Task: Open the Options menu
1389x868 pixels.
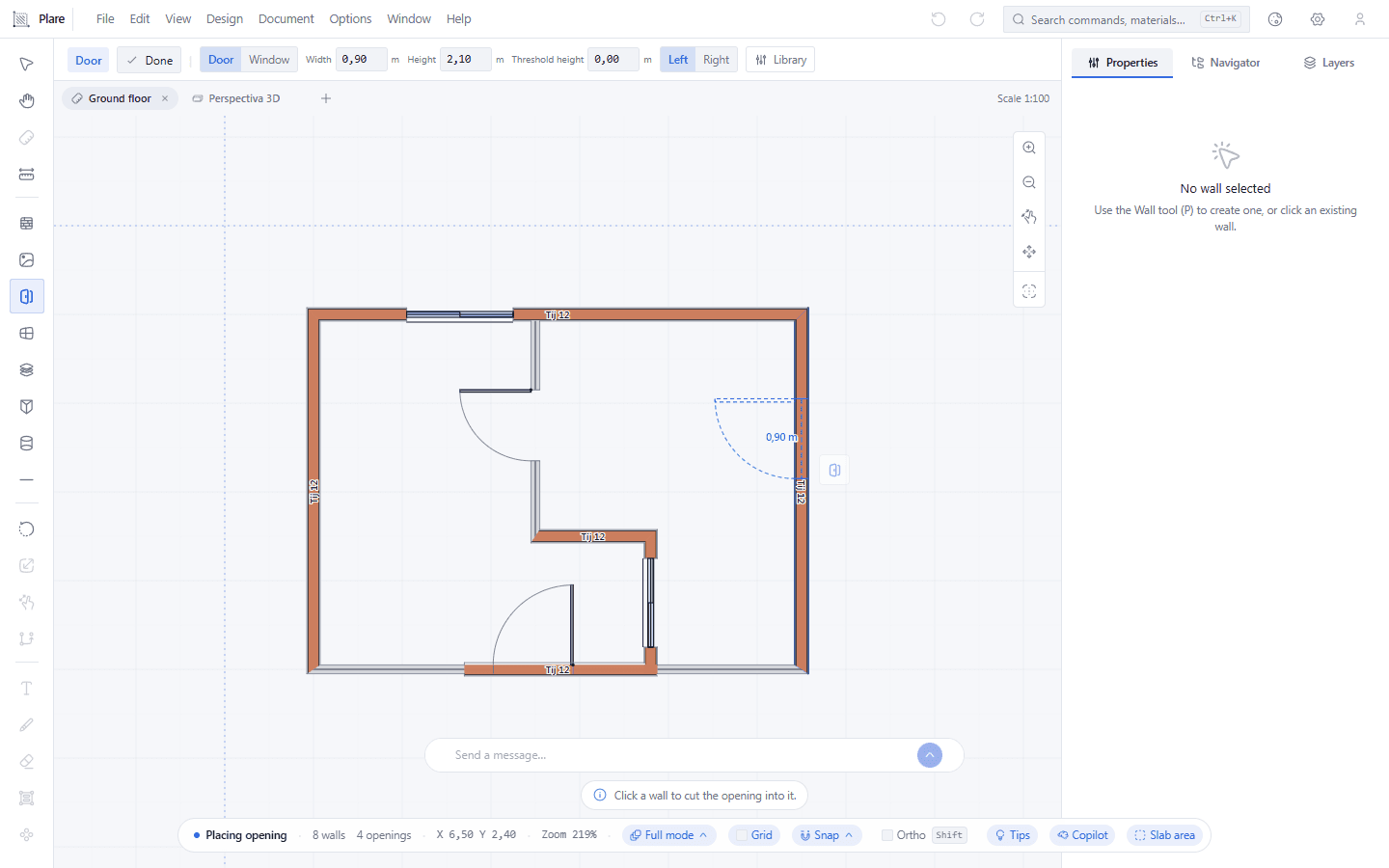Action: [x=350, y=19]
